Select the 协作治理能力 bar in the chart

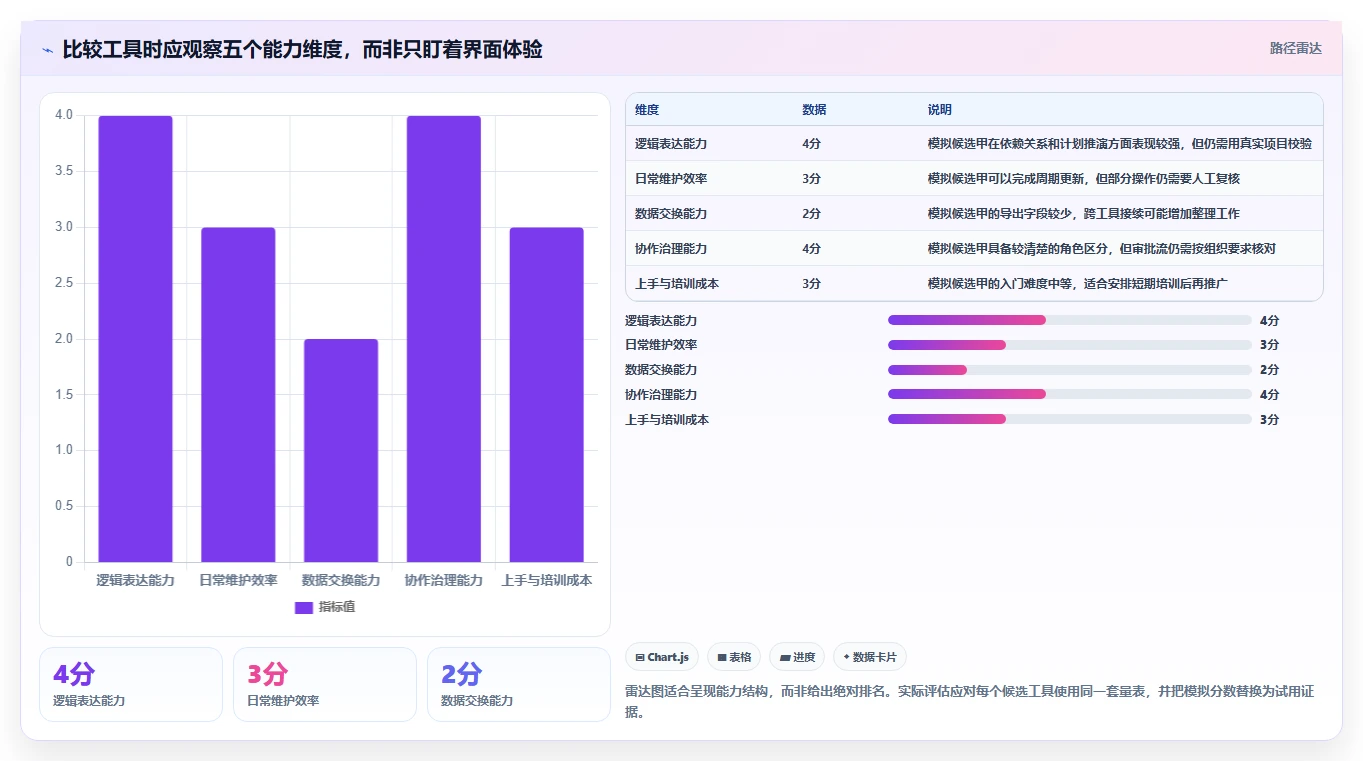click(x=444, y=339)
